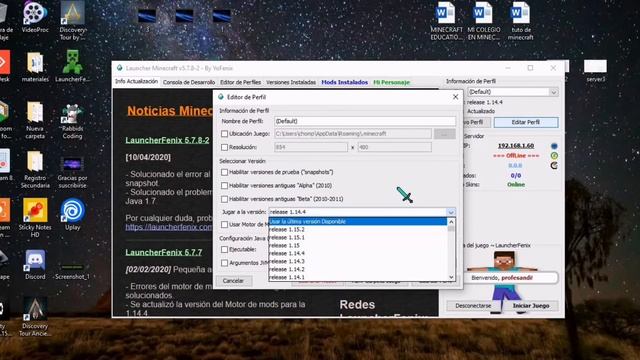Click the blue server status icon
This screenshot has height=360, width=640.
click(x=554, y=146)
